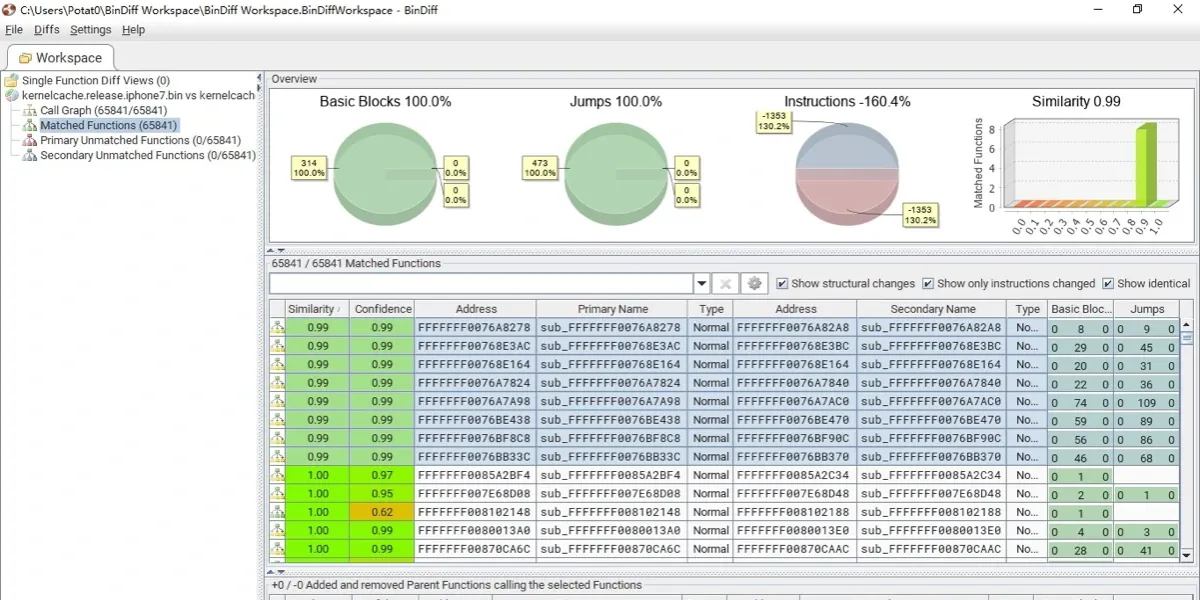Click the Matched Functions tree icon

[29, 125]
